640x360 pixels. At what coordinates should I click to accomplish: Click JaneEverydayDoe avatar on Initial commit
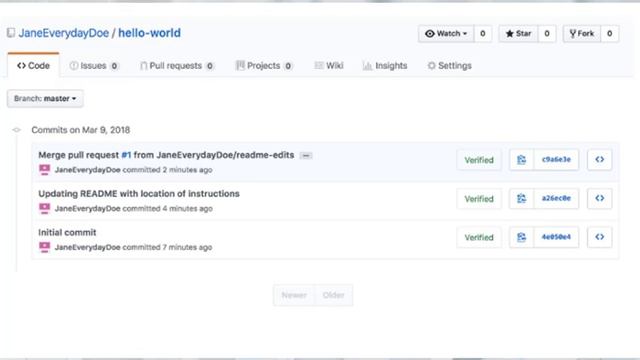pos(44,247)
